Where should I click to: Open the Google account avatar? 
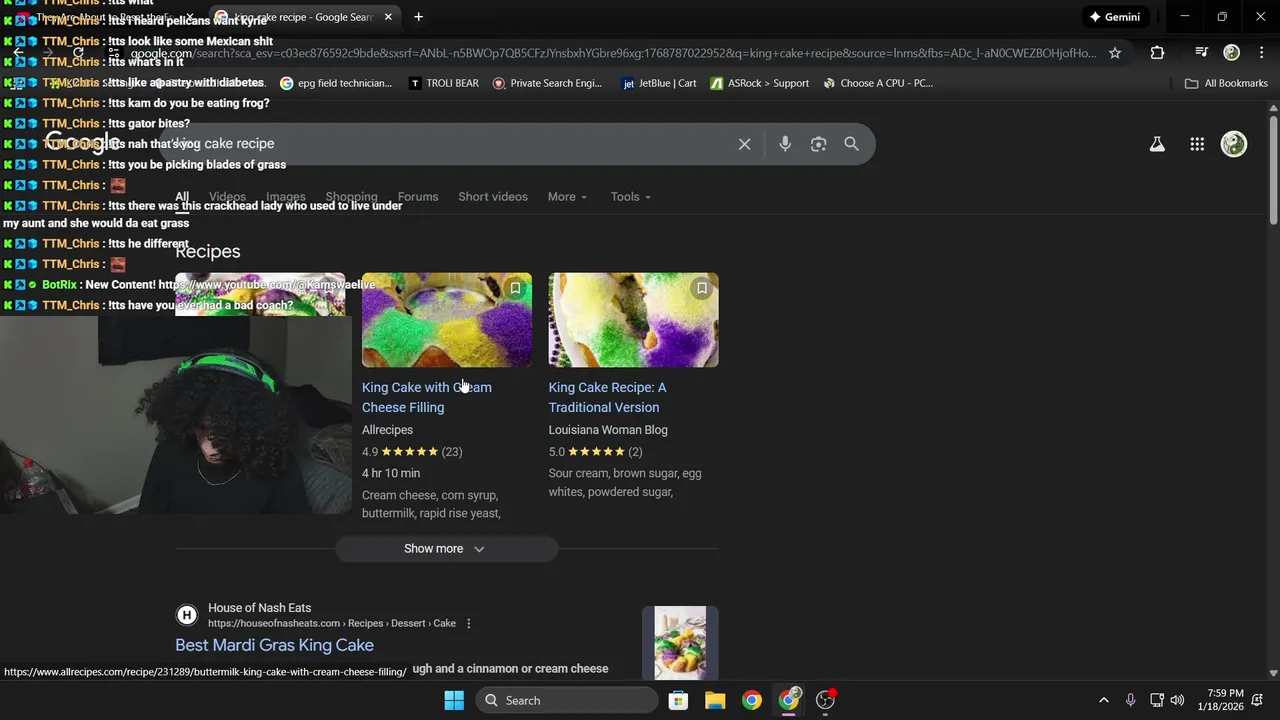coord(1234,144)
